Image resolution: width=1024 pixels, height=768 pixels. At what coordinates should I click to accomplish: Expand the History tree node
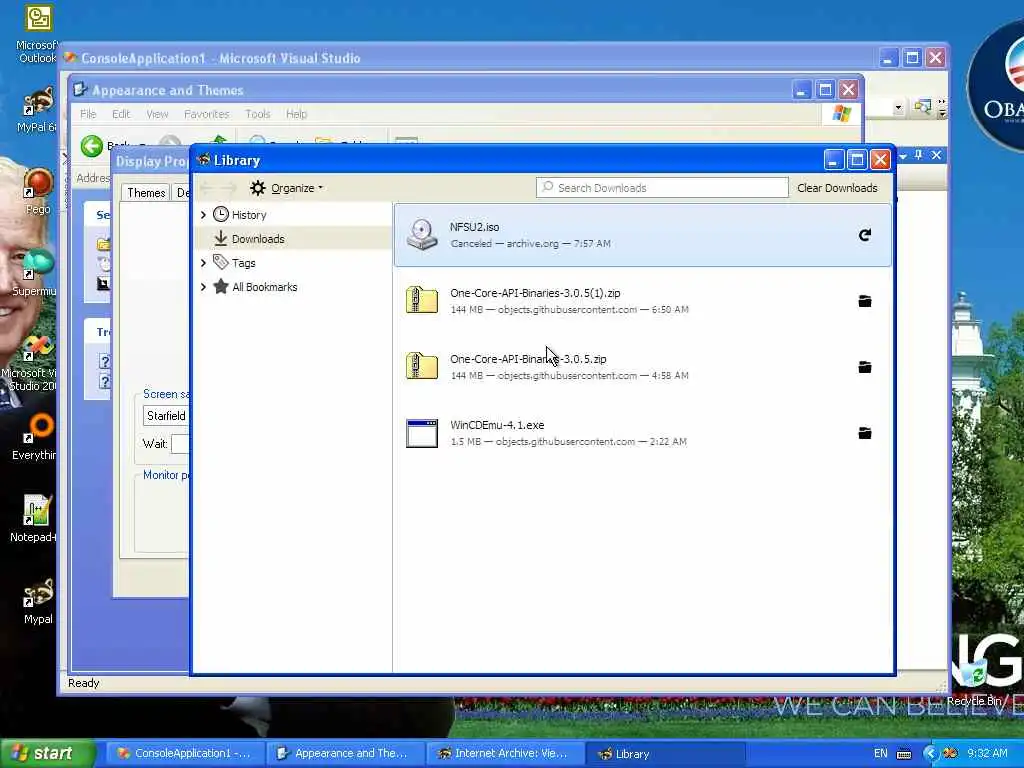(x=203, y=215)
